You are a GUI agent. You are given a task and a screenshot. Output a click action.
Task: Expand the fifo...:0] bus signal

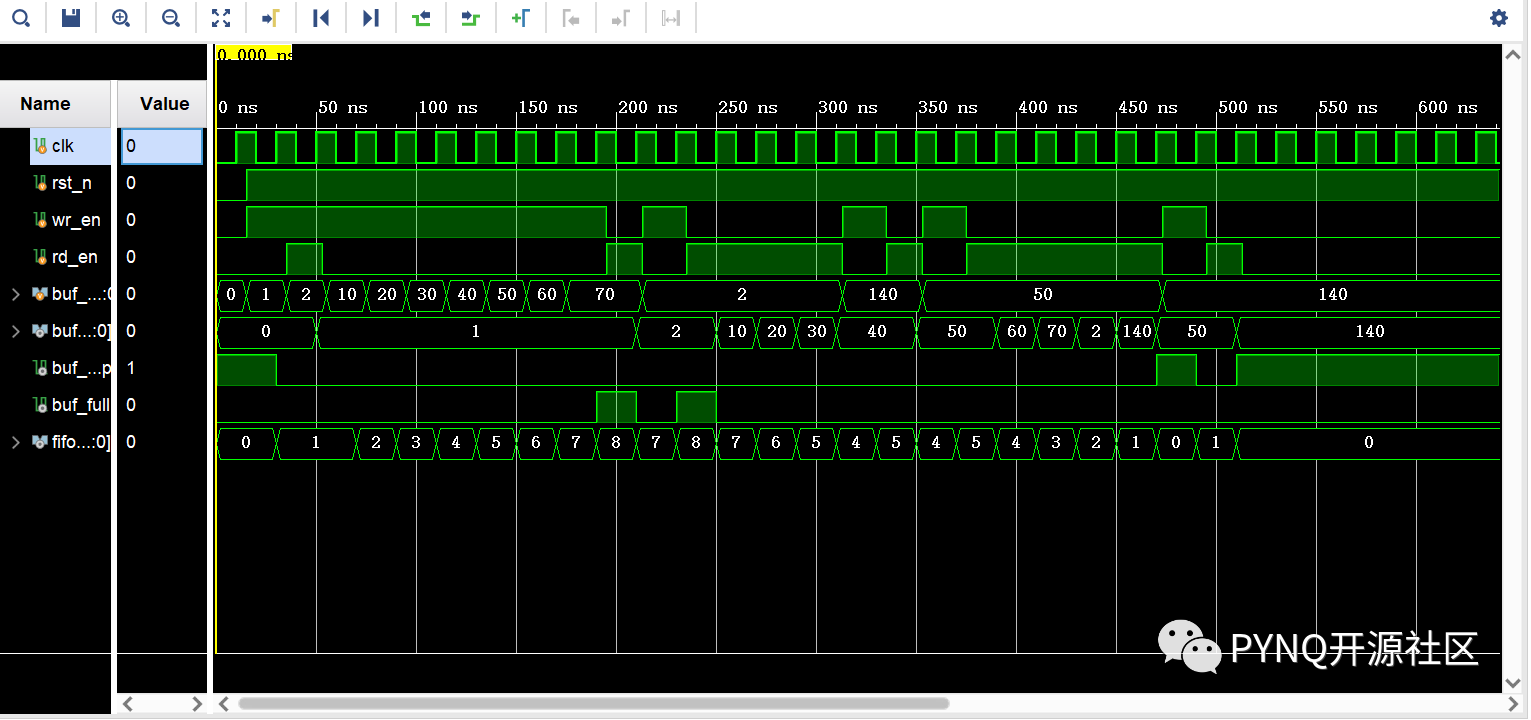[15, 442]
